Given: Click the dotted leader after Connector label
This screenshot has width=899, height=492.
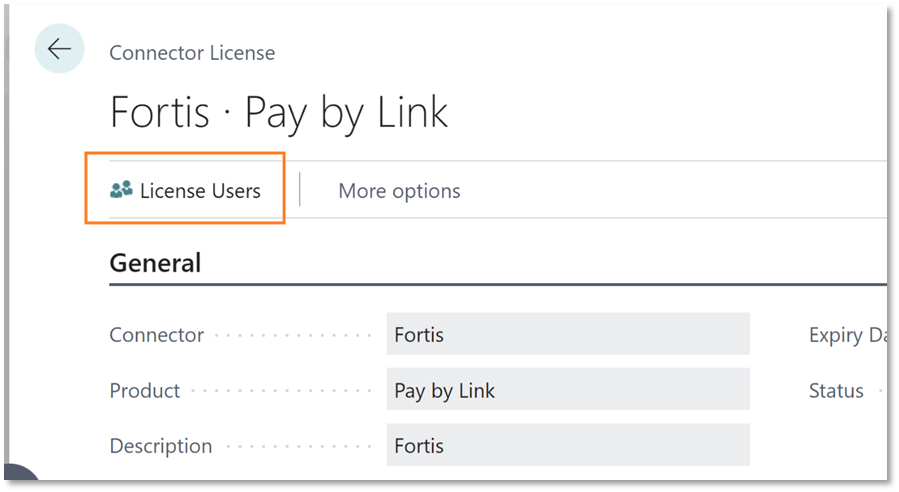Looking at the screenshot, I should [292, 335].
